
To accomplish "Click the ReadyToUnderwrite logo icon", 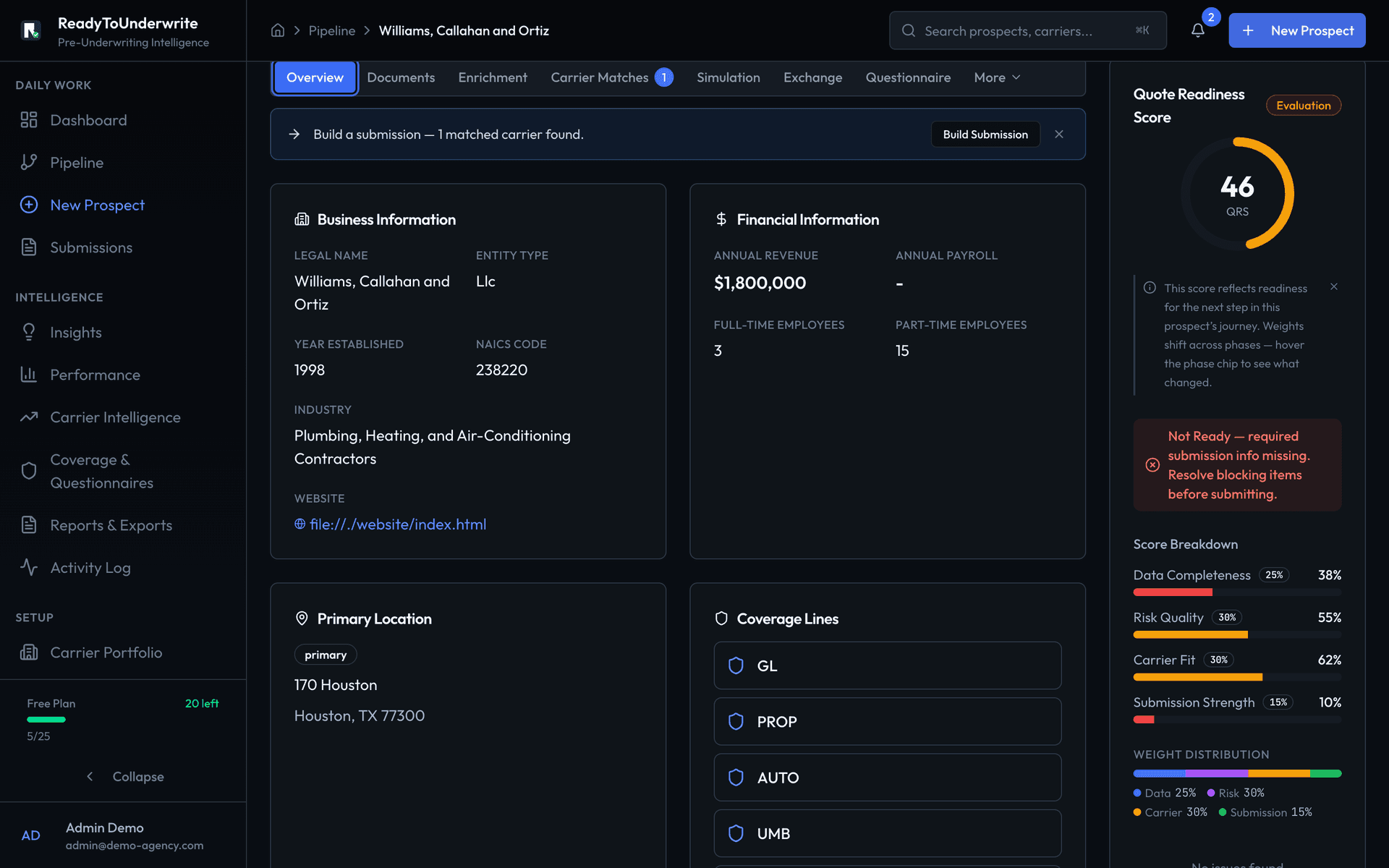I will (31, 30).
